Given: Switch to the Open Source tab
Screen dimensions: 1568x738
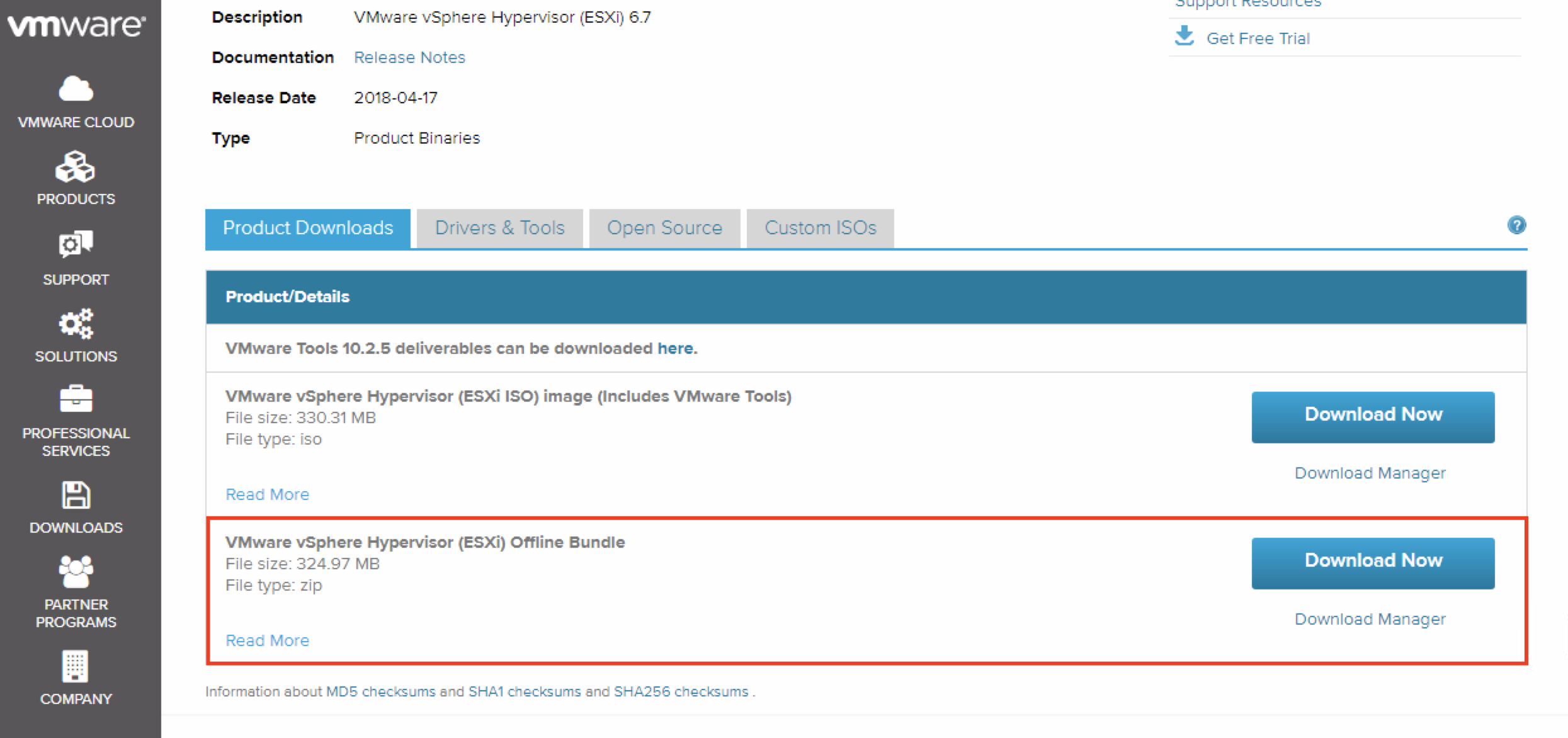Looking at the screenshot, I should 665,228.
